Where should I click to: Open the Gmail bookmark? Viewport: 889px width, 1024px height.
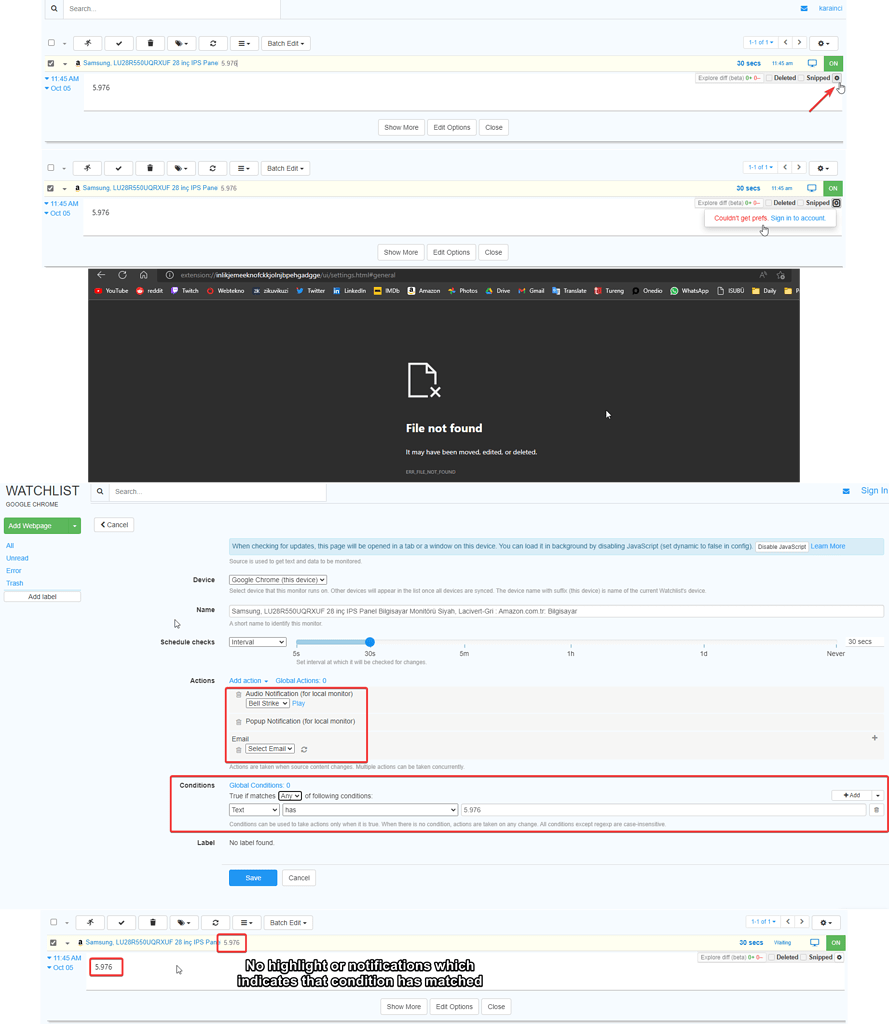[x=531, y=291]
